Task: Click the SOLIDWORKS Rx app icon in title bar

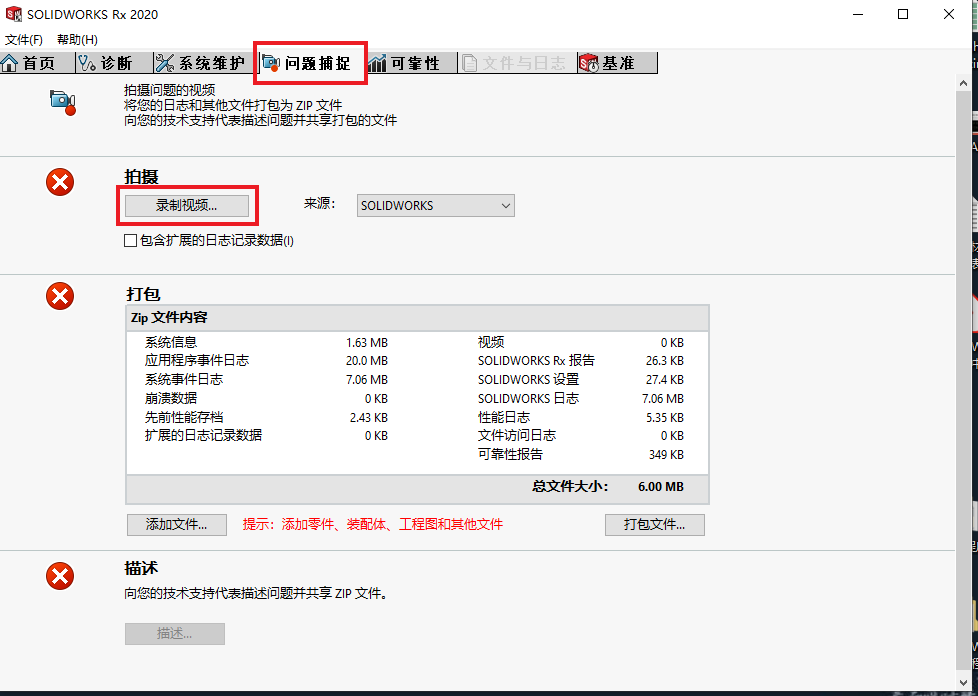Action: (x=14, y=14)
